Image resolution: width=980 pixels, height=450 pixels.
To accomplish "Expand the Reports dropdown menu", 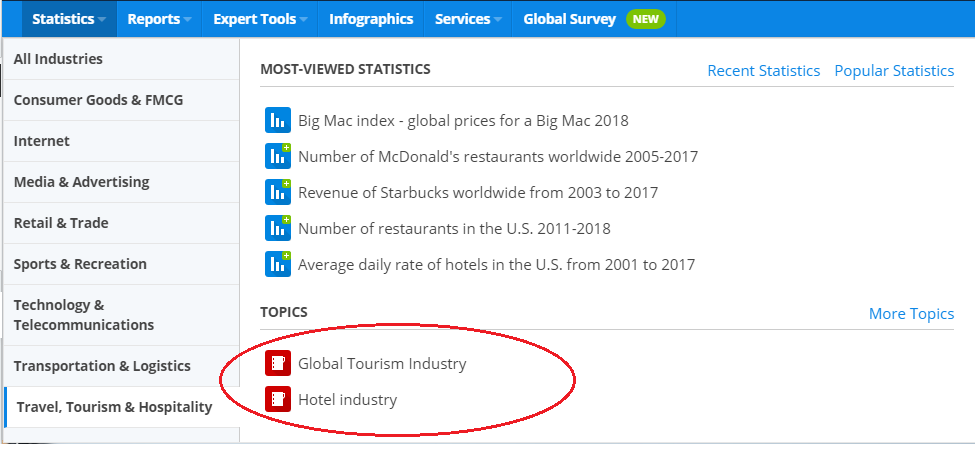I will (x=160, y=19).
